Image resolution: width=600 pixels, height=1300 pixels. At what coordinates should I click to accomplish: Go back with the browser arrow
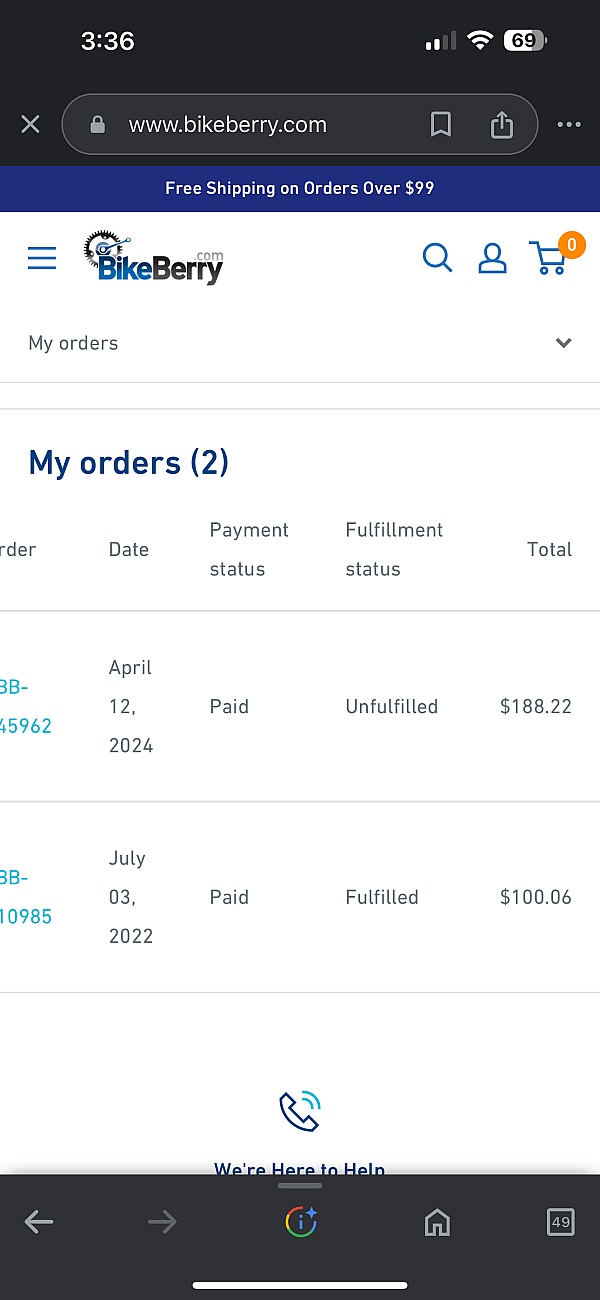coord(38,1221)
